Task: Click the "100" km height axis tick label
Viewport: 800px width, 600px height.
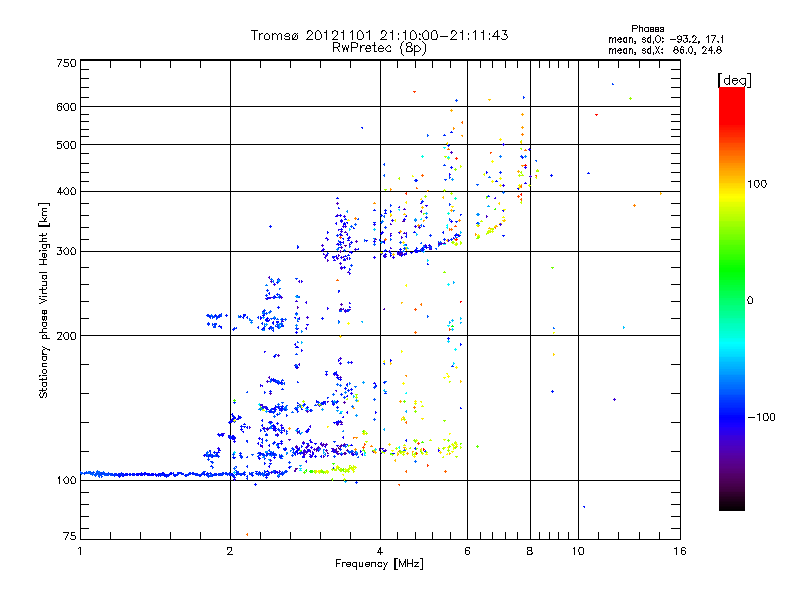Action: (x=66, y=481)
